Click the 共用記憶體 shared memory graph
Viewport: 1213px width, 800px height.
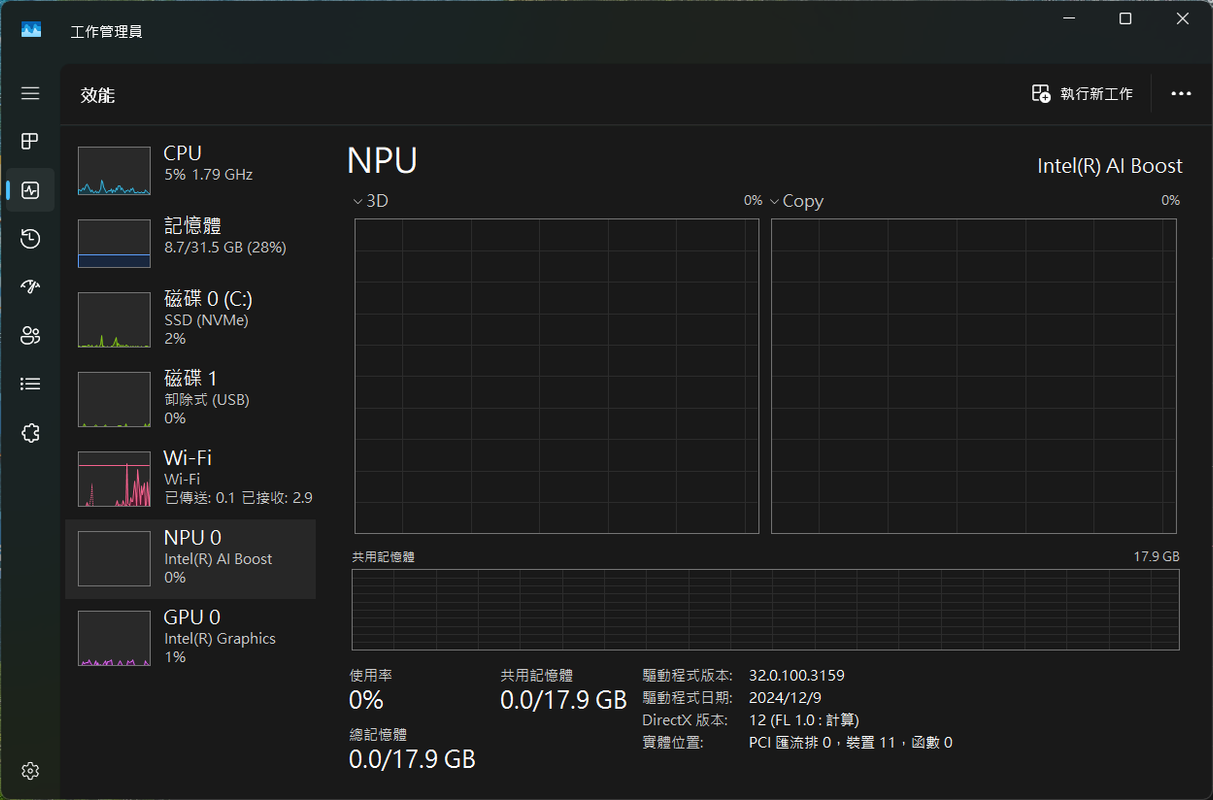click(766, 610)
